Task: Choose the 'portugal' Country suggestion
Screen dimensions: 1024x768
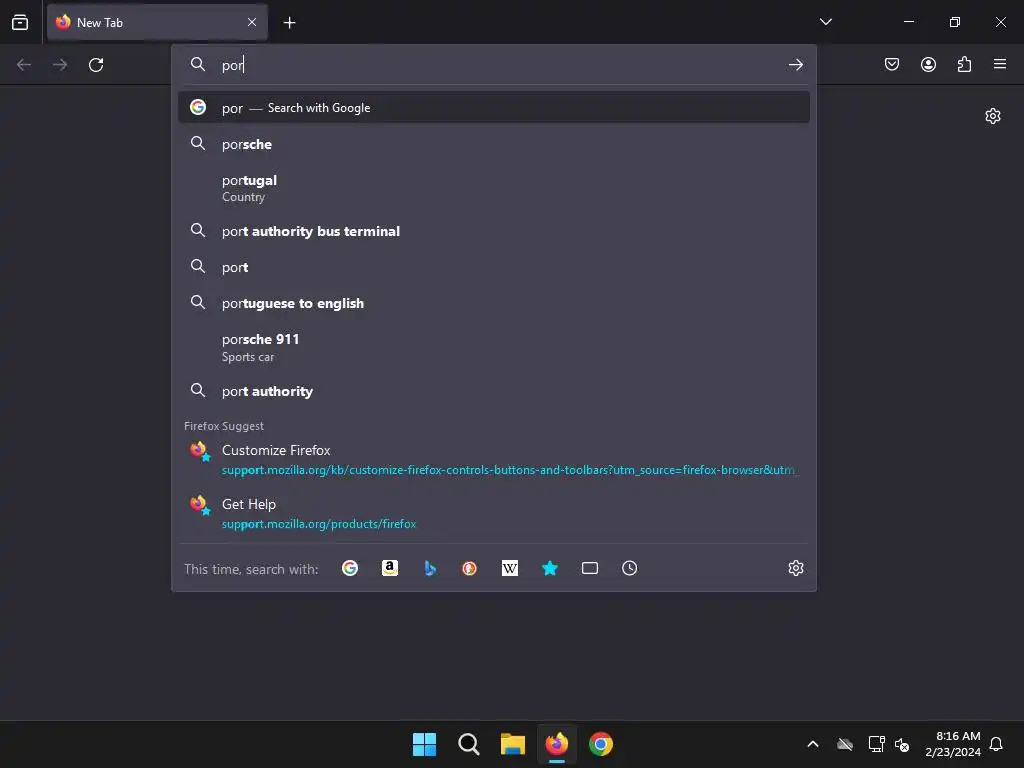Action: [x=494, y=188]
